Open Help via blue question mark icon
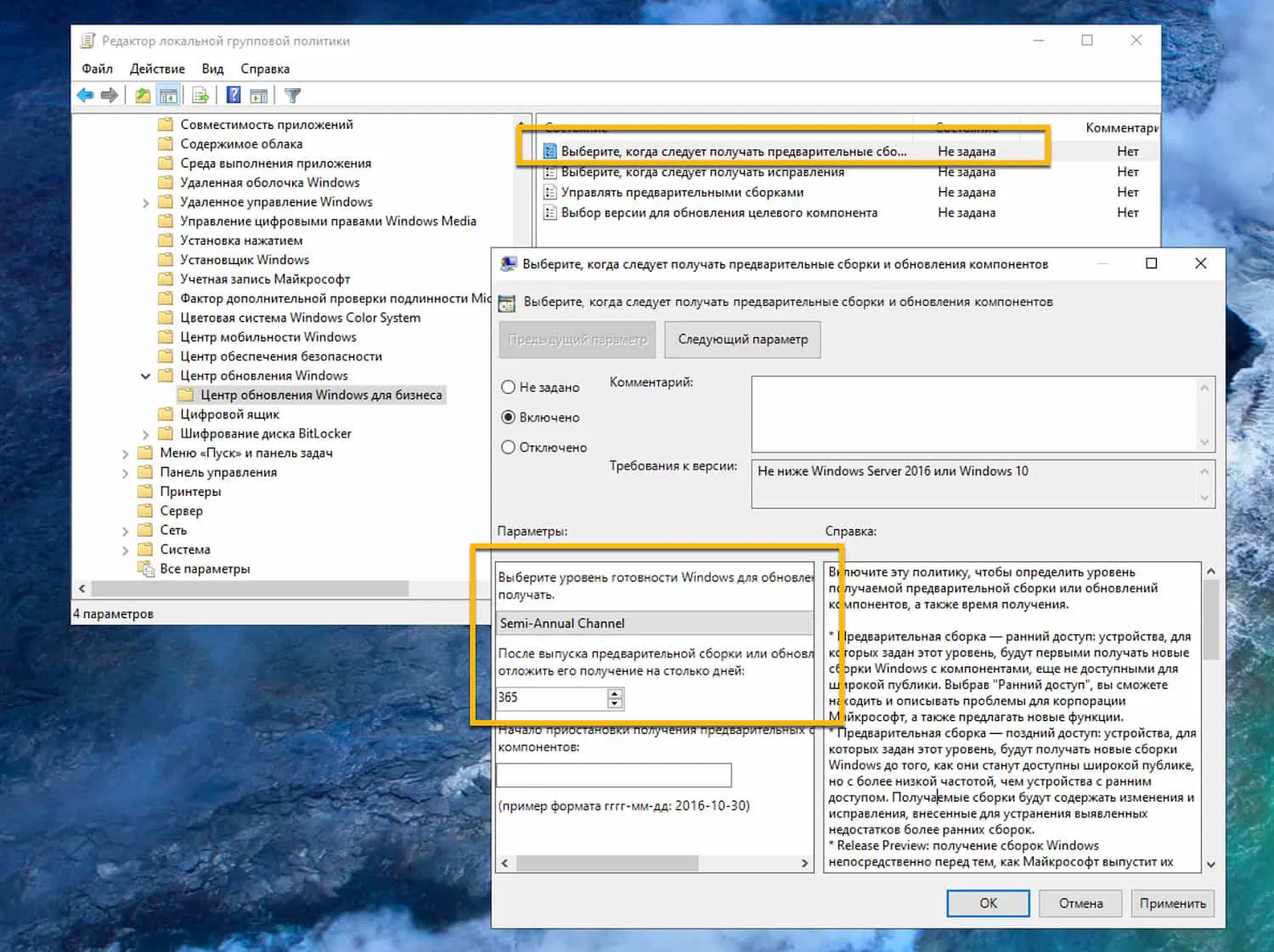The width and height of the screenshot is (1274, 952). (x=234, y=95)
